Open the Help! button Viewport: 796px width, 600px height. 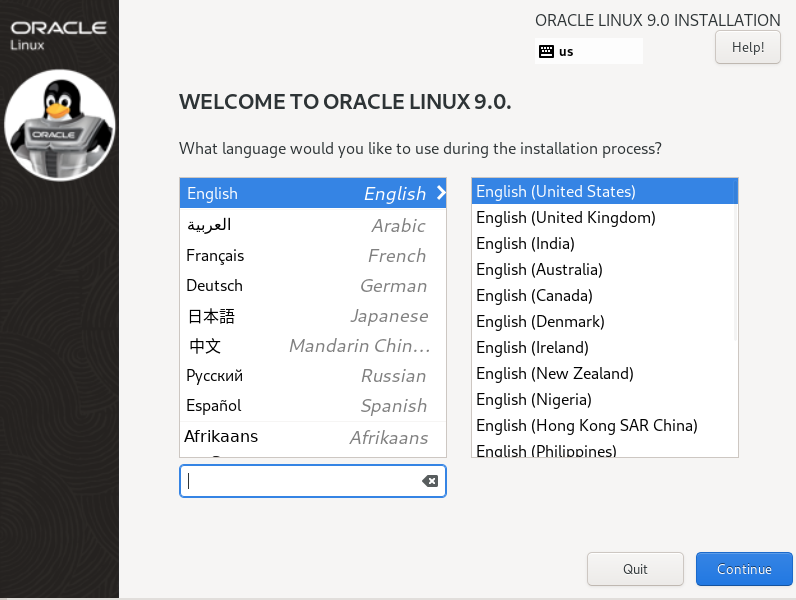(x=748, y=47)
